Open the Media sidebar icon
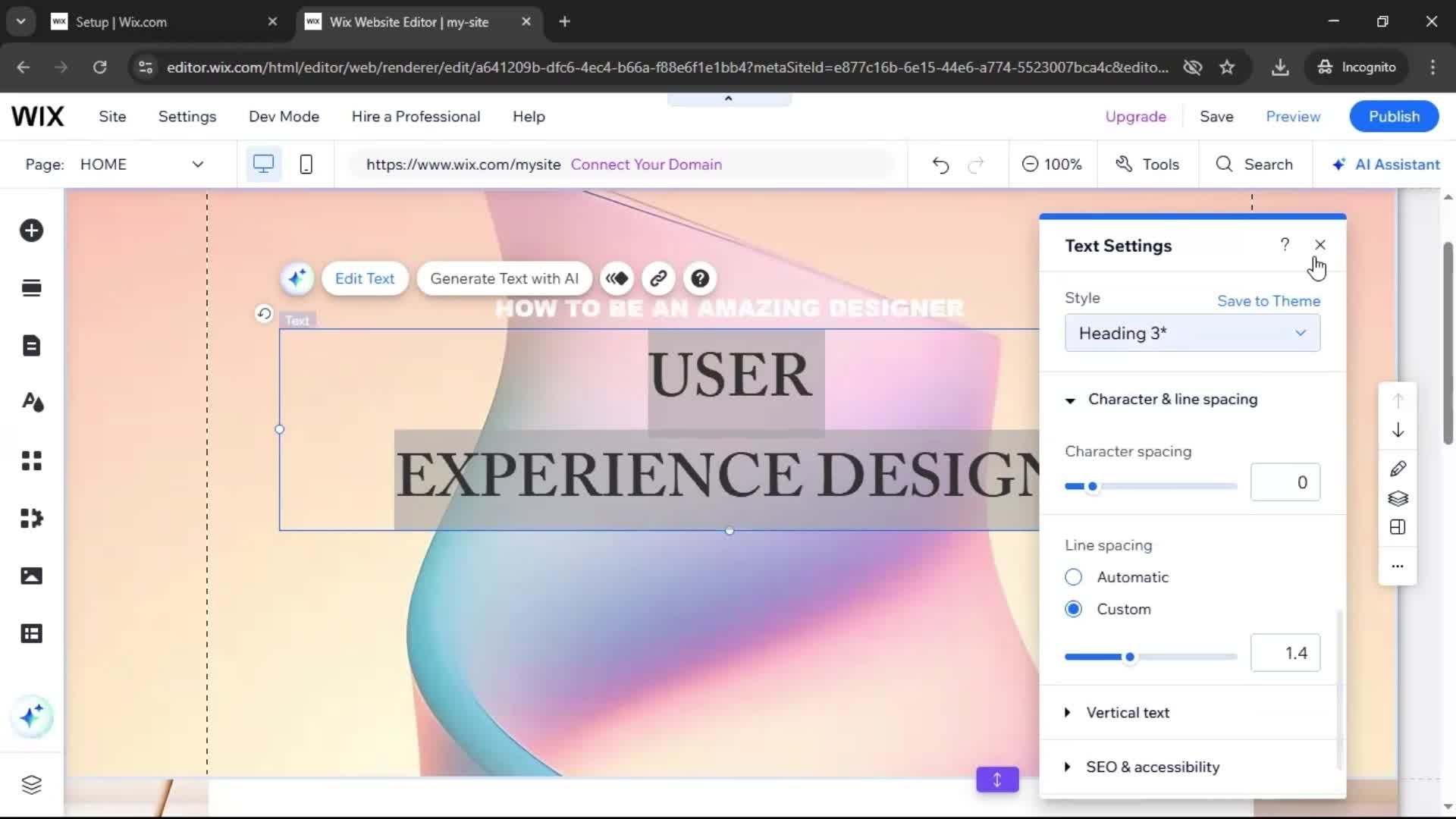1456x819 pixels. (31, 576)
